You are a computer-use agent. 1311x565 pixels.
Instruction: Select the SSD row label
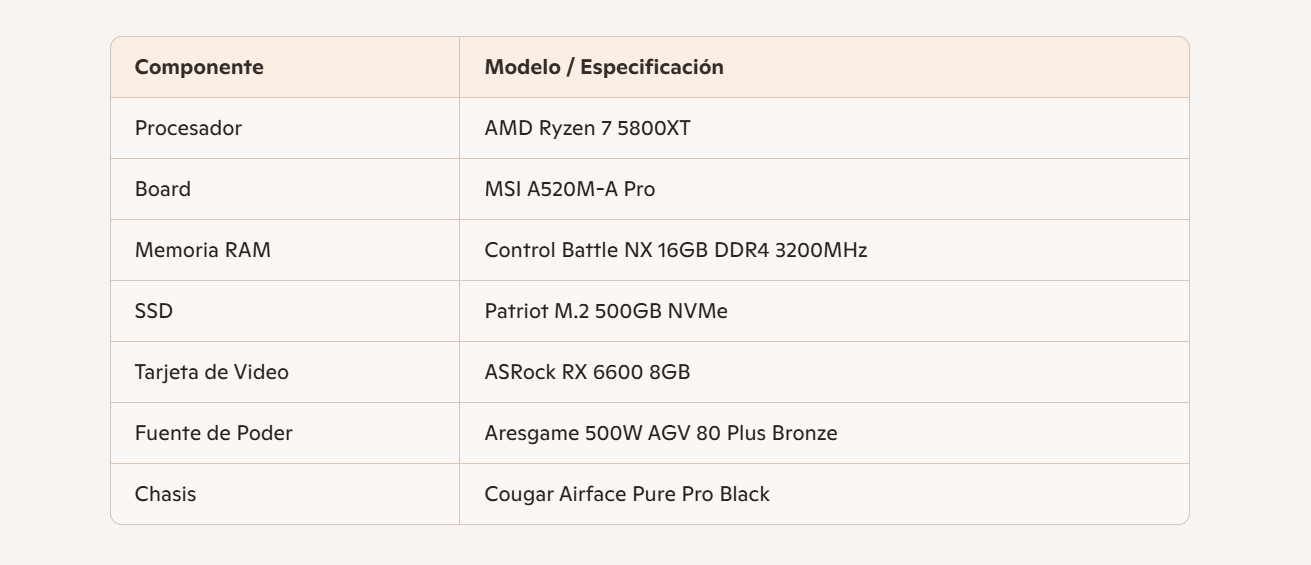click(x=154, y=312)
